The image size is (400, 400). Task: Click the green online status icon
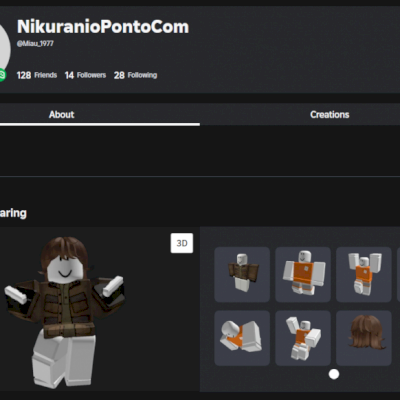coord(2,75)
